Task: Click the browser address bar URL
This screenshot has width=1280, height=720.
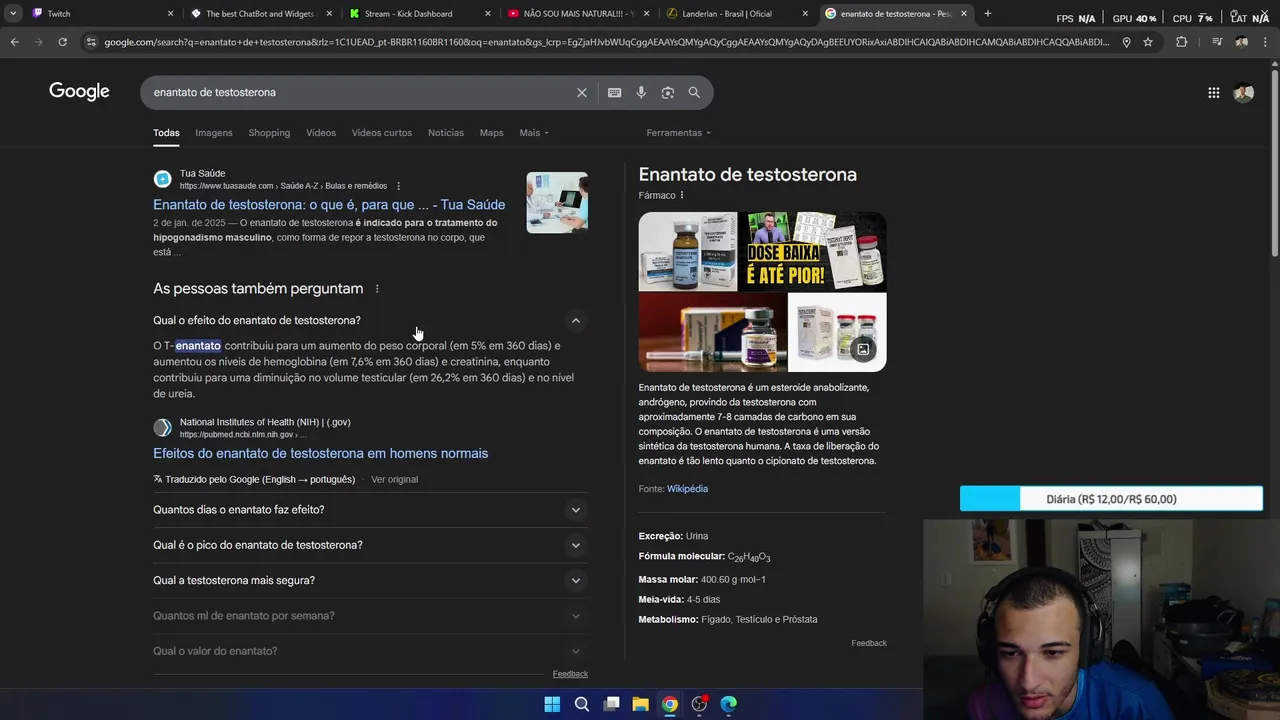Action: point(606,42)
